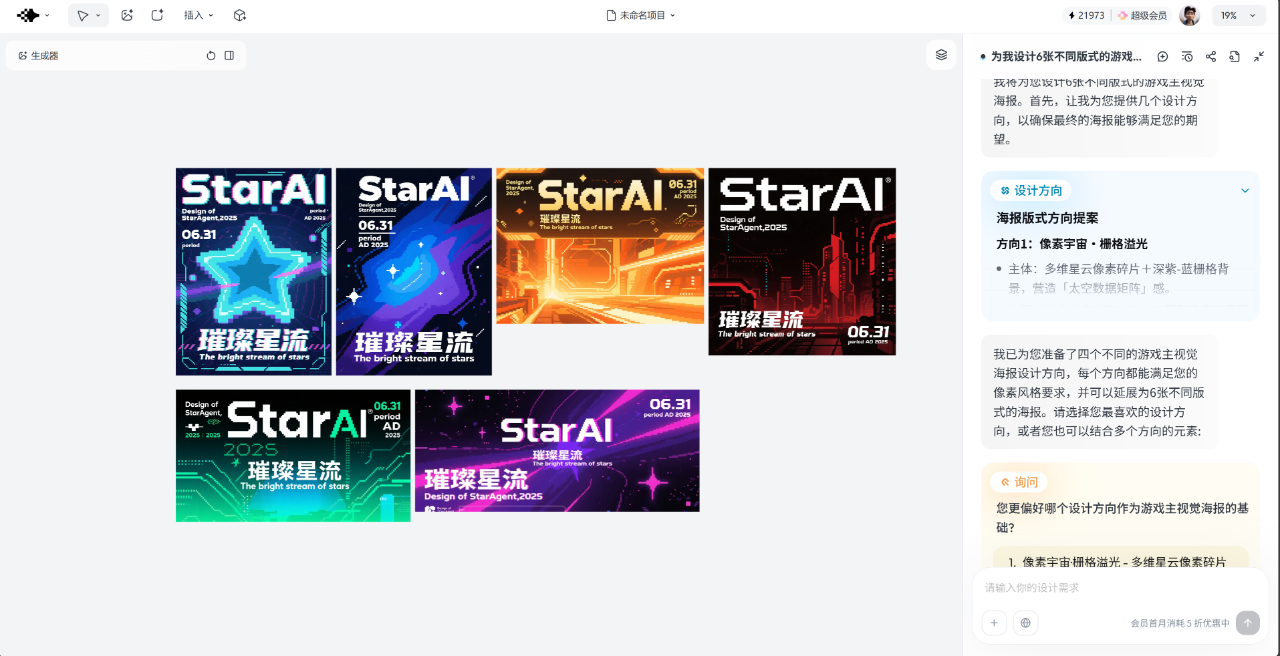The width and height of the screenshot is (1280, 656).
Task: Open the app logo main menu
Action: pos(33,15)
